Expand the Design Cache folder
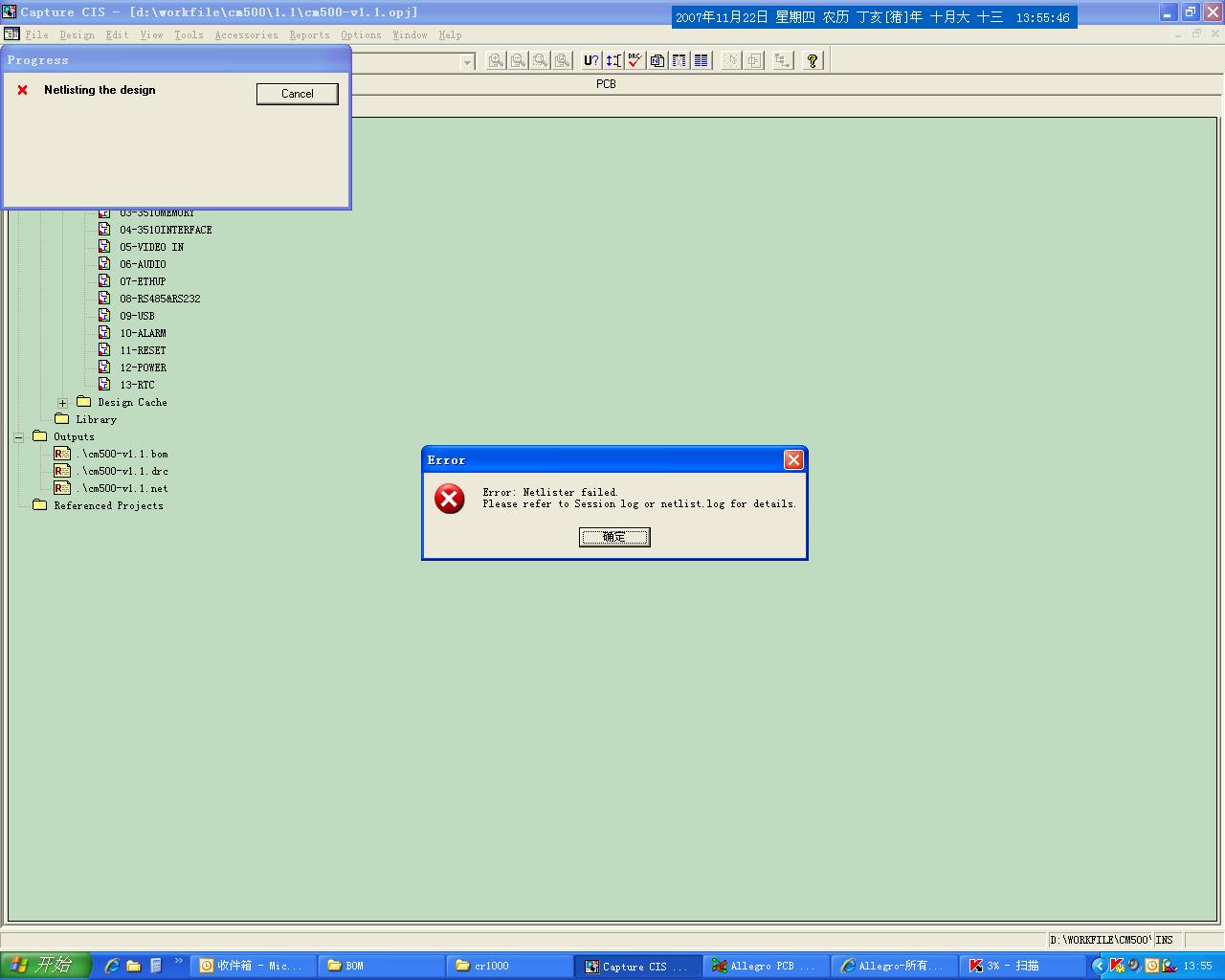1225x980 pixels. point(62,403)
